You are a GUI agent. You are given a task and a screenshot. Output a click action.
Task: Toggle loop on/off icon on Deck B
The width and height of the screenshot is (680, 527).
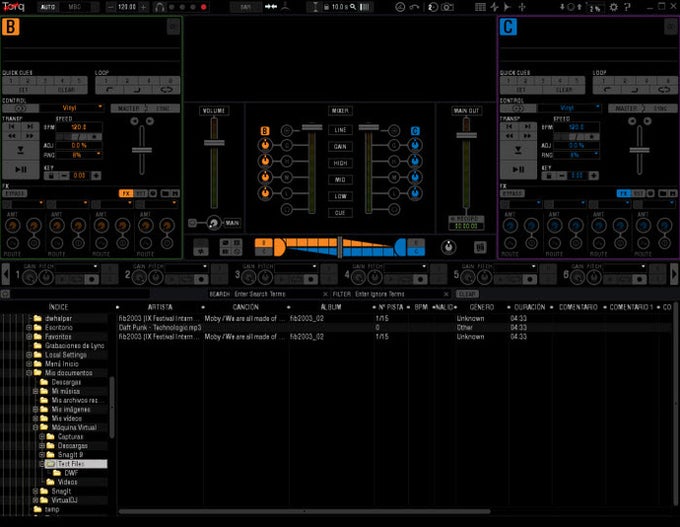[167, 90]
